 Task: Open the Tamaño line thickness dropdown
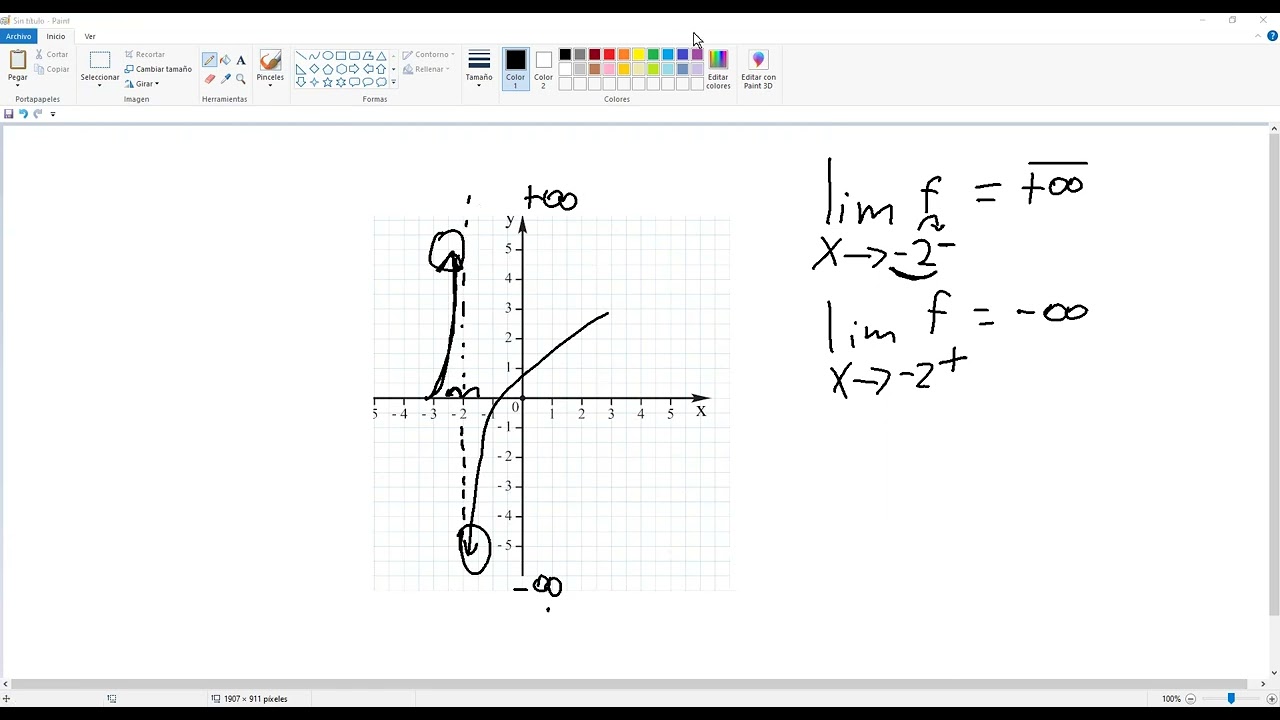(479, 69)
